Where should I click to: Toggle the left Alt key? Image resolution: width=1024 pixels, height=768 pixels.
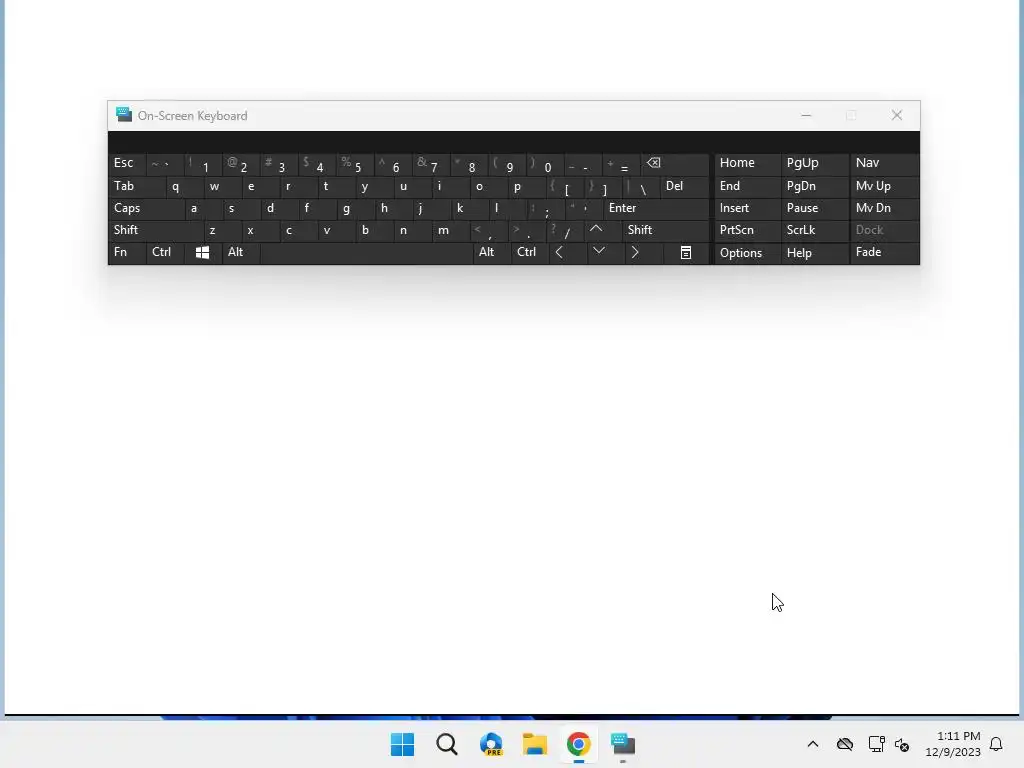coord(241,253)
